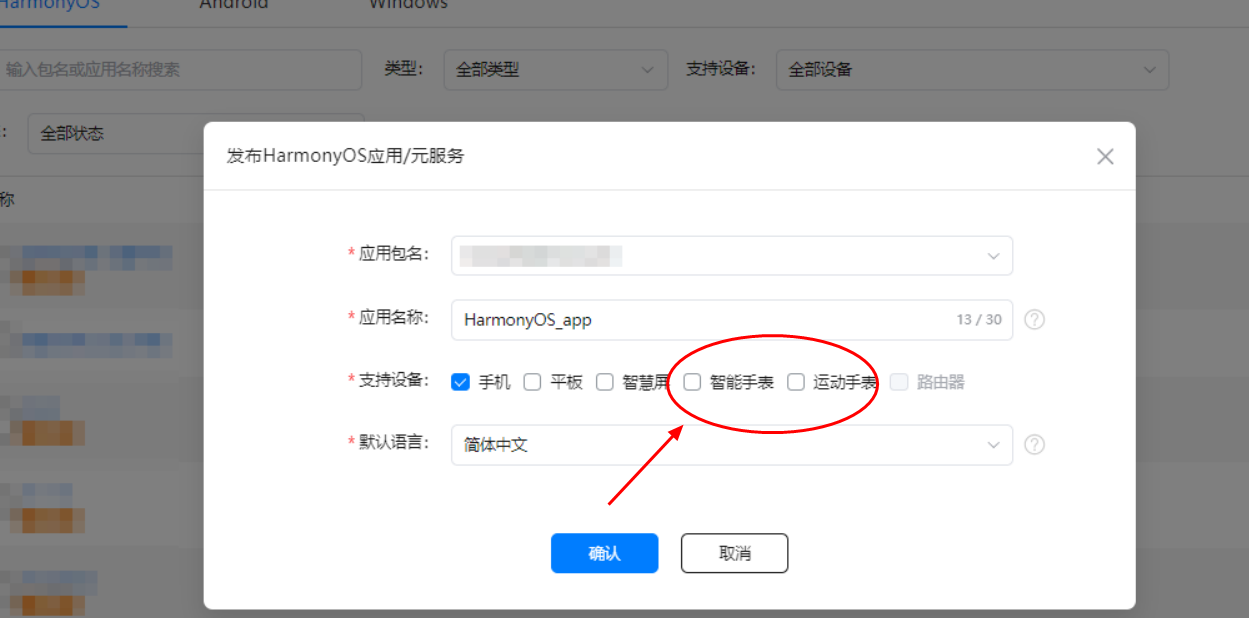
Task: Click help icon beside 默认语言 dropdown
Action: click(1035, 444)
